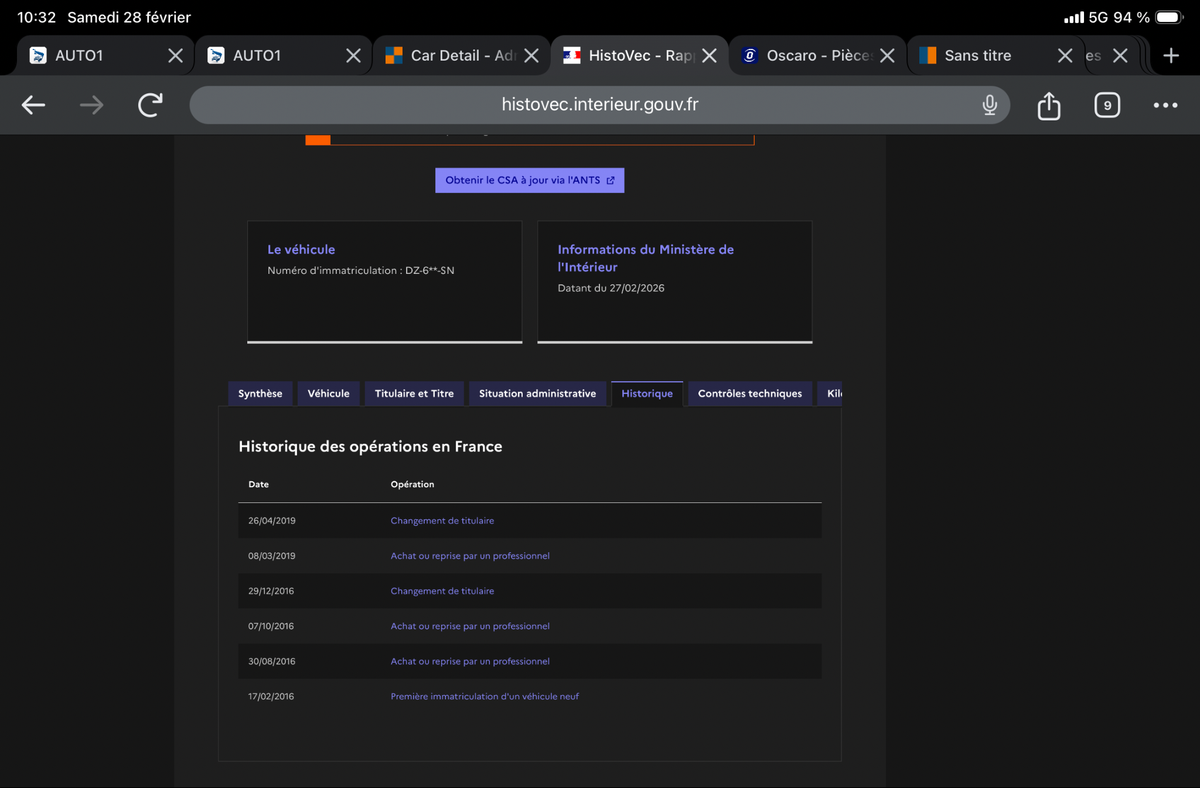Tap the microphone icon in address bar
Screen dimensions: 1200x788
[x=989, y=105]
